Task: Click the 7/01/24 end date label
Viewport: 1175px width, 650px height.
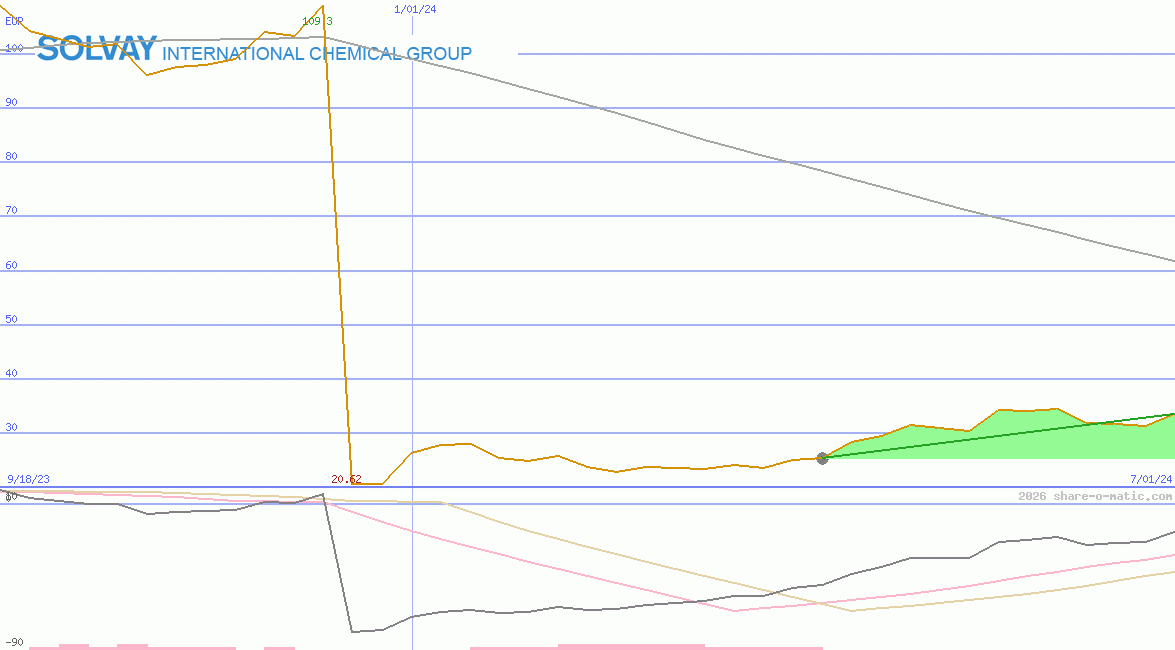Action: tap(1151, 479)
